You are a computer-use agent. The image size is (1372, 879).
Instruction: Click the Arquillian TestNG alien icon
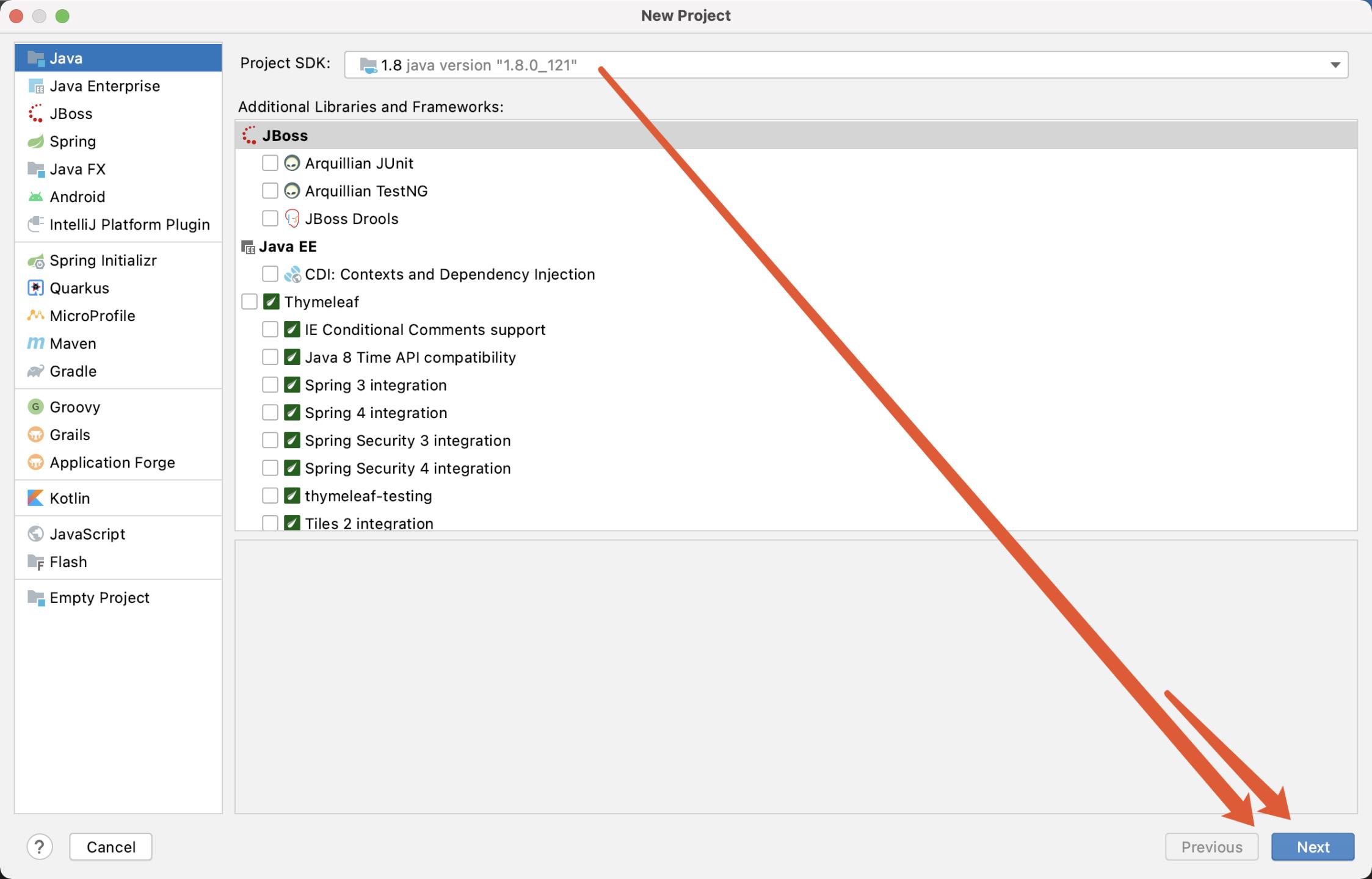click(x=292, y=191)
